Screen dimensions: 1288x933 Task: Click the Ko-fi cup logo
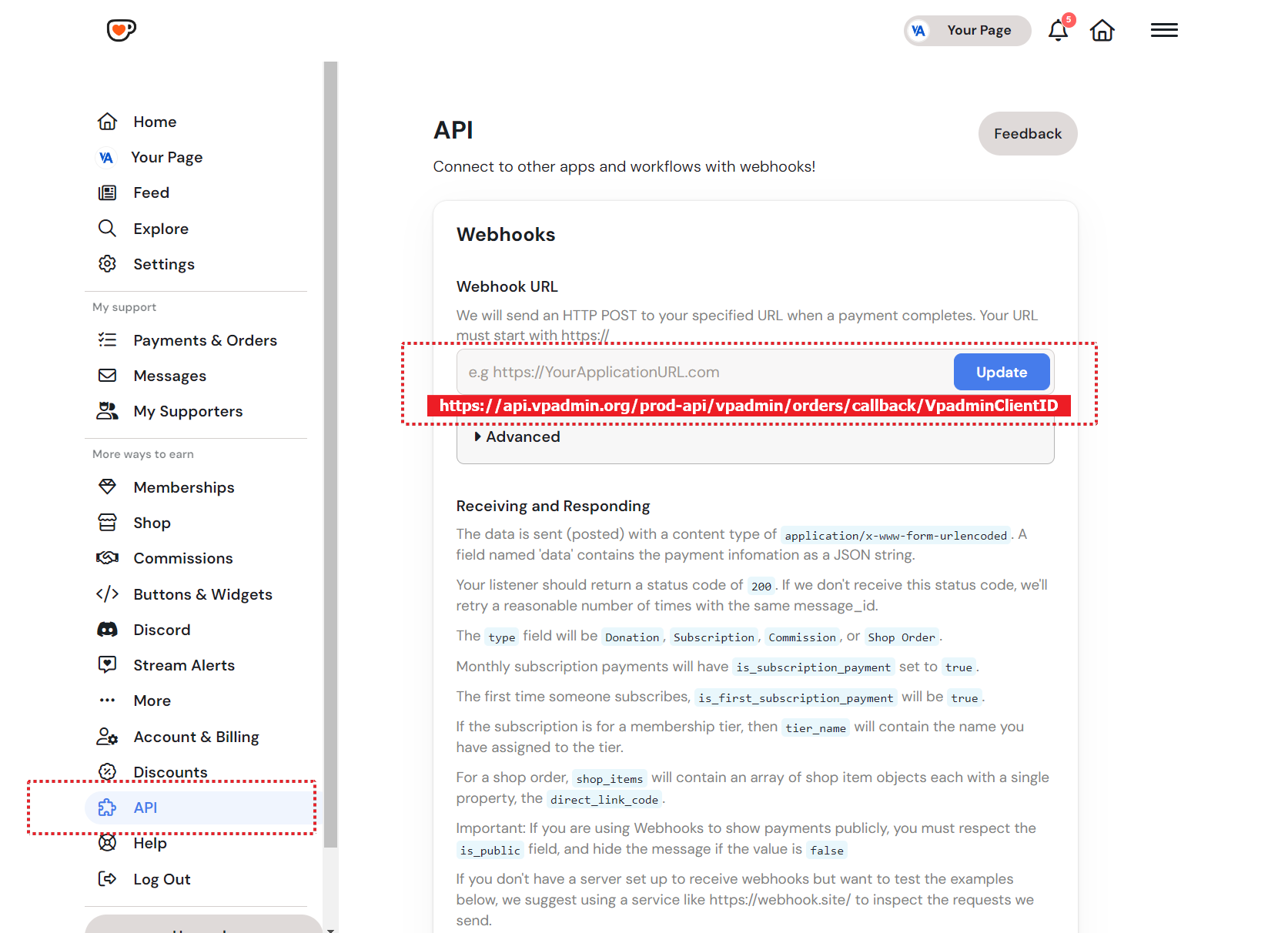pyautogui.click(x=121, y=30)
